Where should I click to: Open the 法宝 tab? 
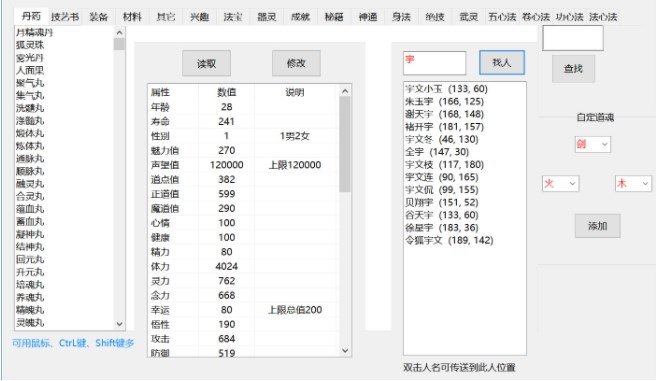click(233, 17)
